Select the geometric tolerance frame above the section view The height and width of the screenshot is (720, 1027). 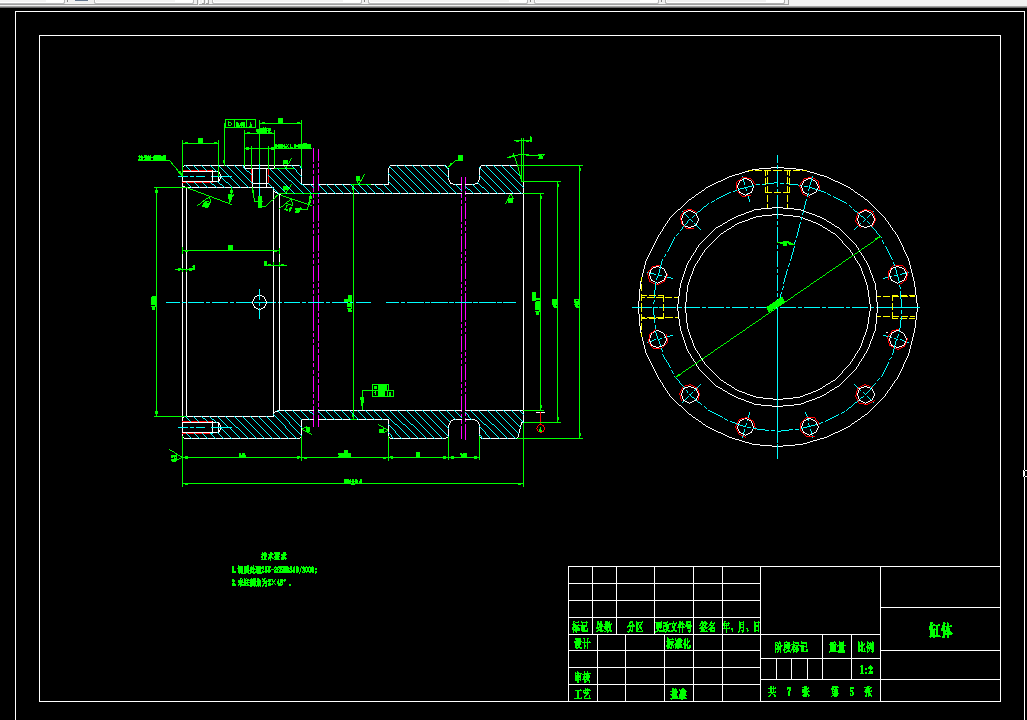(x=240, y=123)
